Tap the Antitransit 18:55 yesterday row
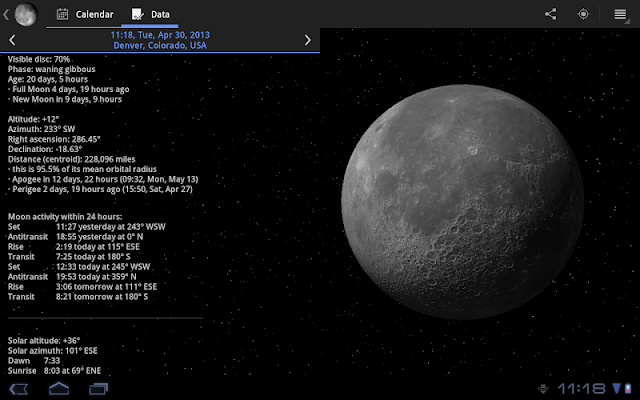 click(76, 237)
